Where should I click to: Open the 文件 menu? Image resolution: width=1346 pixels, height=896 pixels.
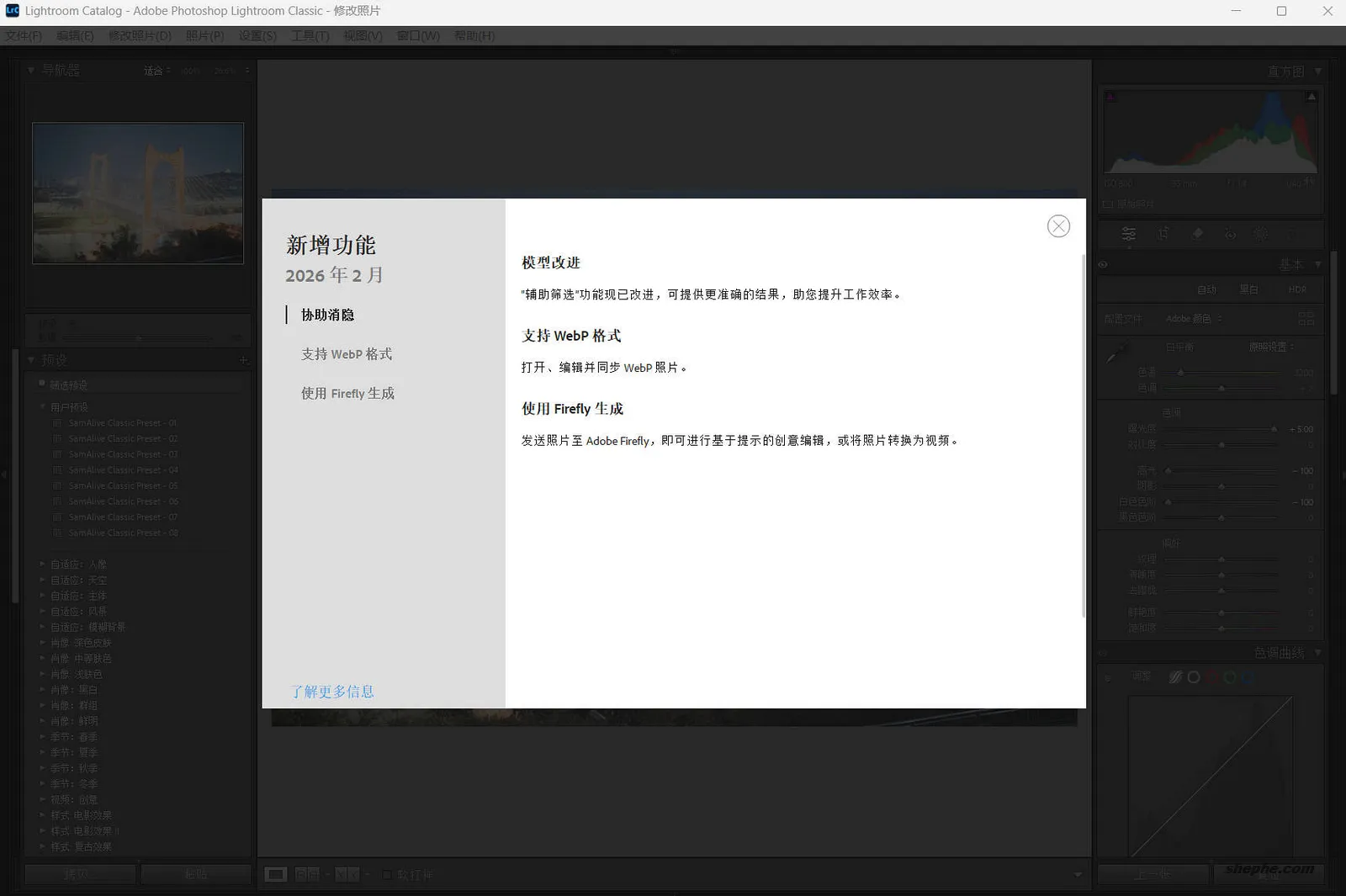point(23,35)
